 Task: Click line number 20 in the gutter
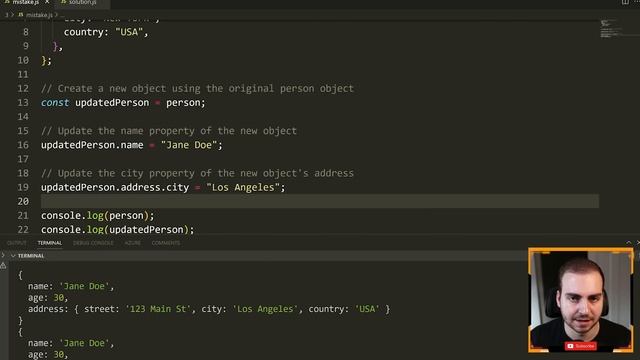pos(23,201)
